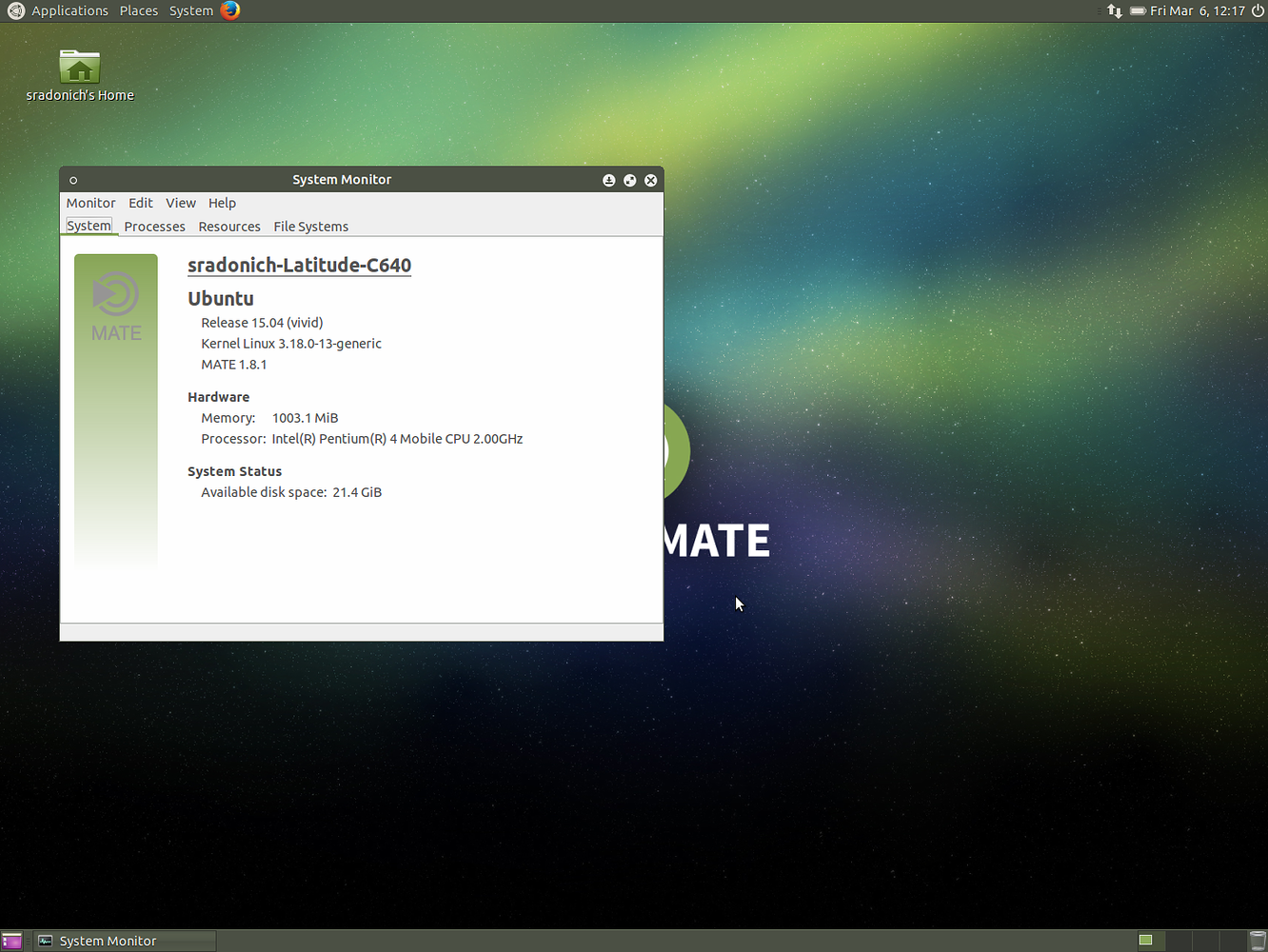Open the clock showing Fri Mar 6, 12:17
Viewport: 1268px width, 952px height.
pyautogui.click(x=1198, y=10)
